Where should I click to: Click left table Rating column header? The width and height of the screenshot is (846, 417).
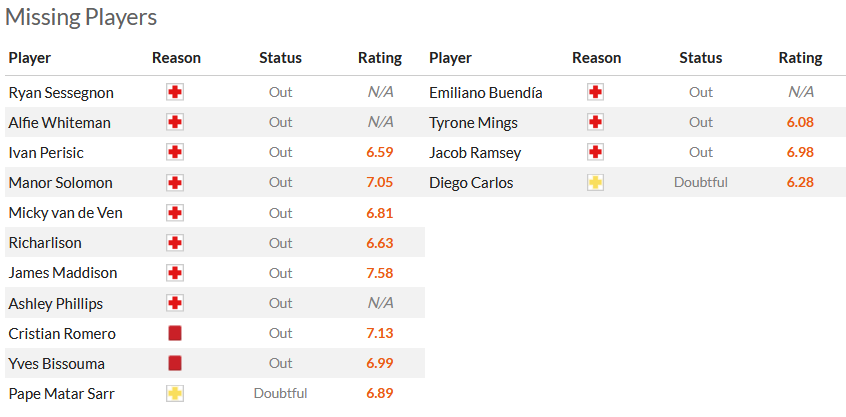click(x=380, y=58)
